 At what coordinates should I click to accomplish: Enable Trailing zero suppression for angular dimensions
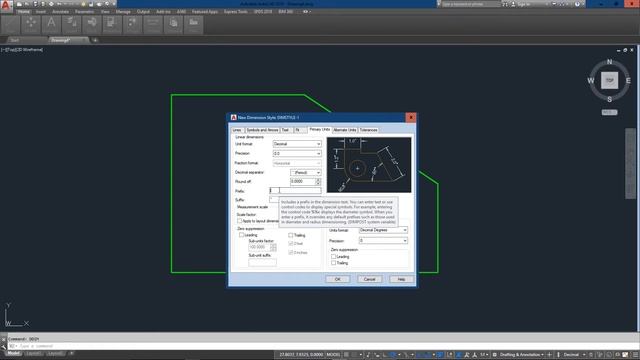point(333,263)
